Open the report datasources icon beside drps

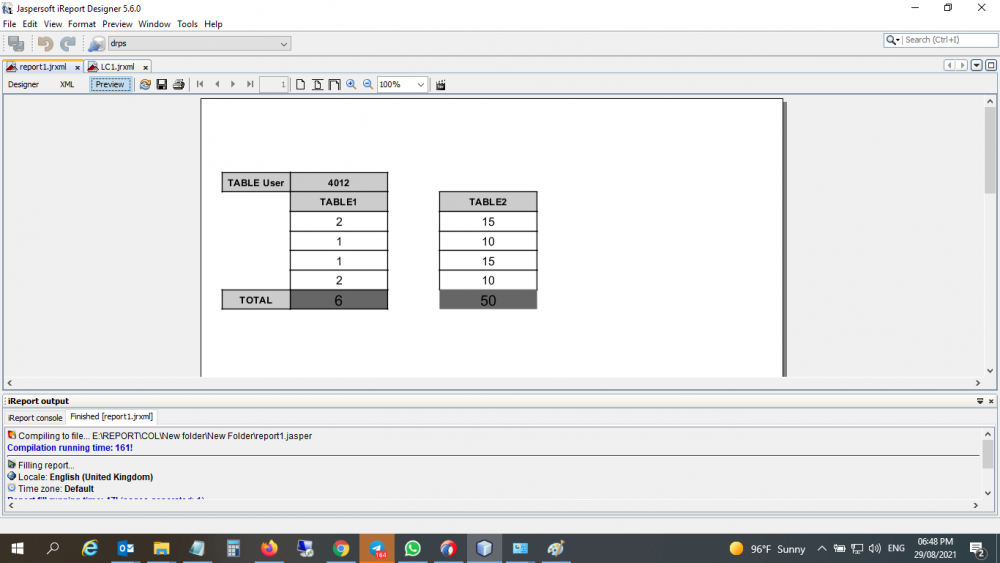[x=96, y=43]
